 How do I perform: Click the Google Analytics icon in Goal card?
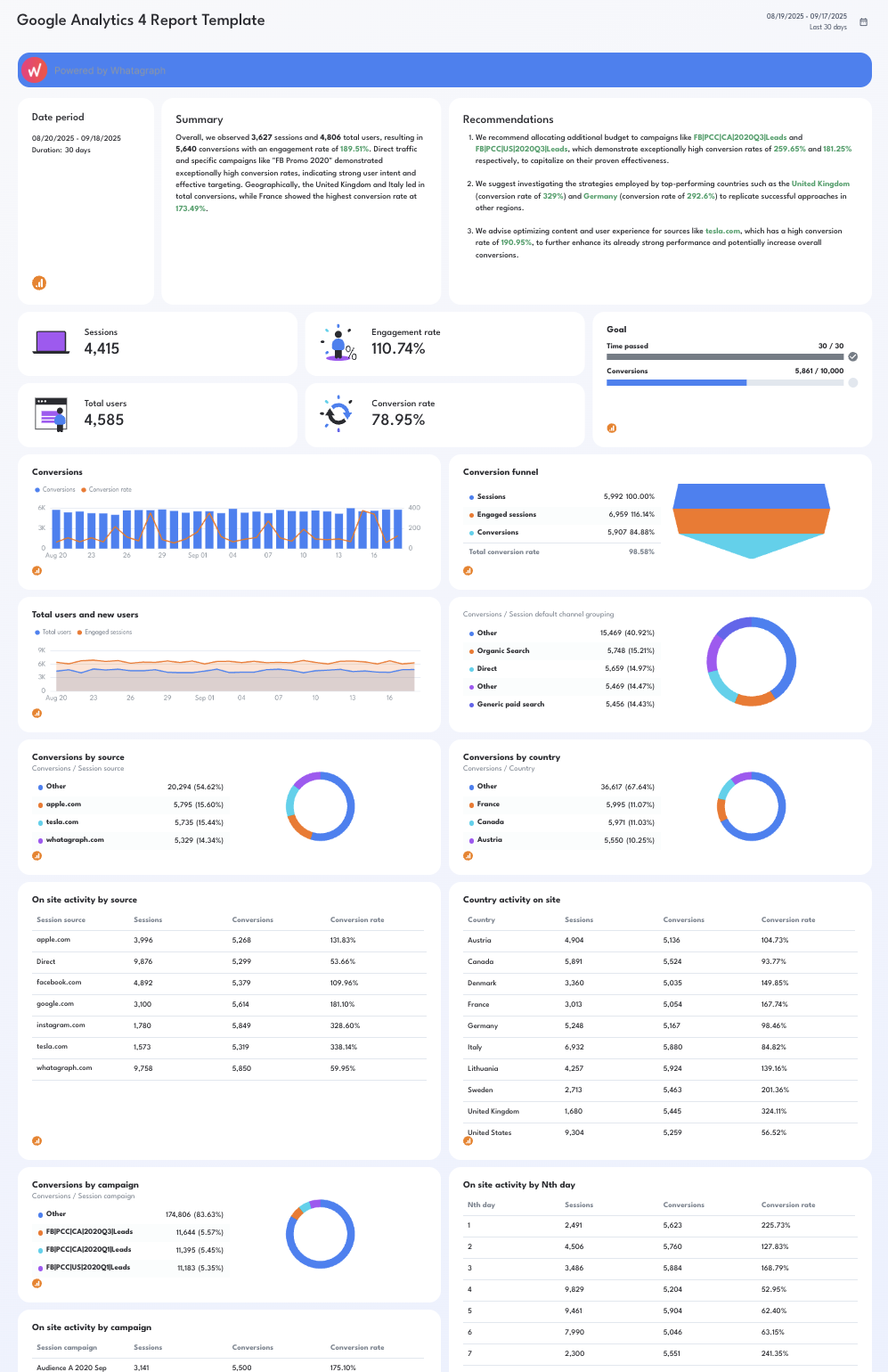tap(612, 428)
